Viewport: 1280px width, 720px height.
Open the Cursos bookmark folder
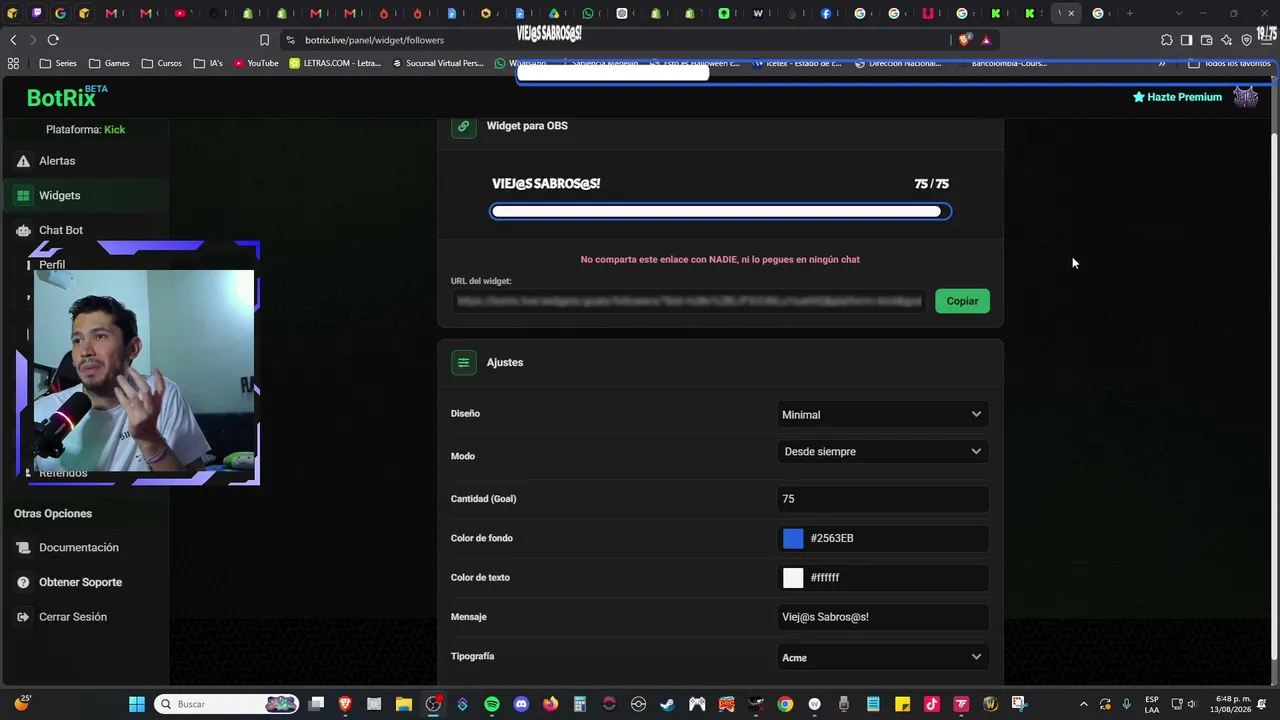point(162,63)
